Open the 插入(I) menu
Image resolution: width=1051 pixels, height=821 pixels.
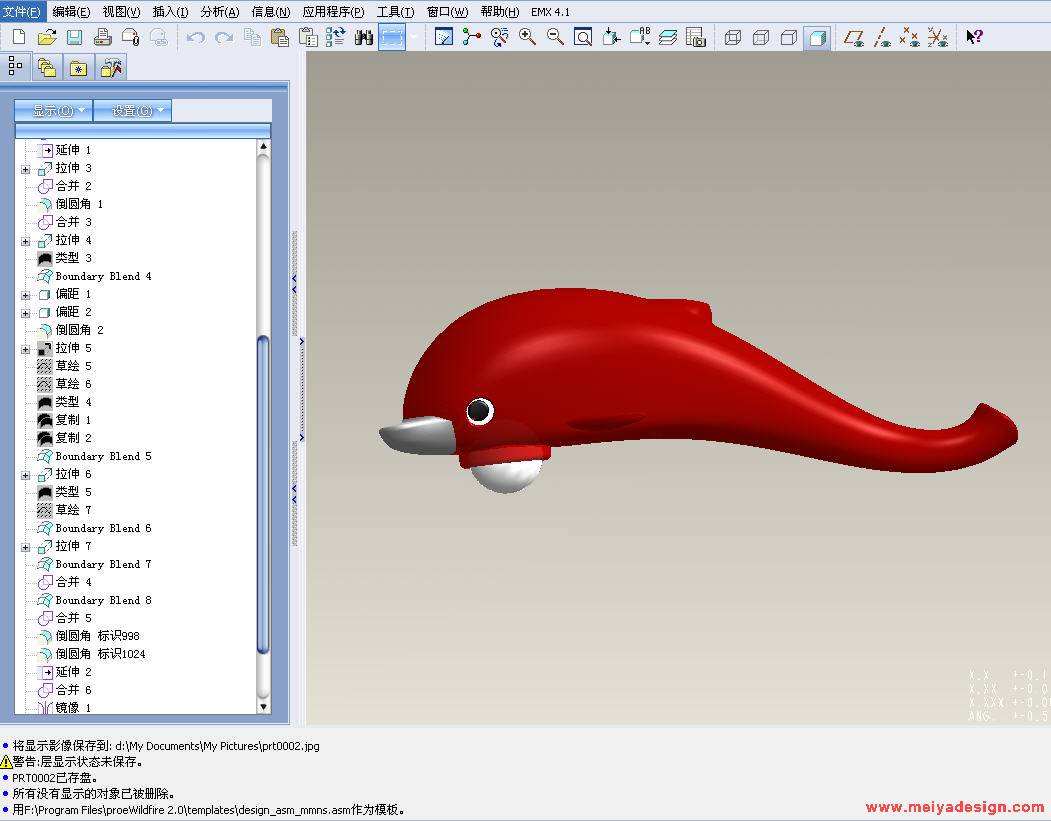[x=170, y=12]
